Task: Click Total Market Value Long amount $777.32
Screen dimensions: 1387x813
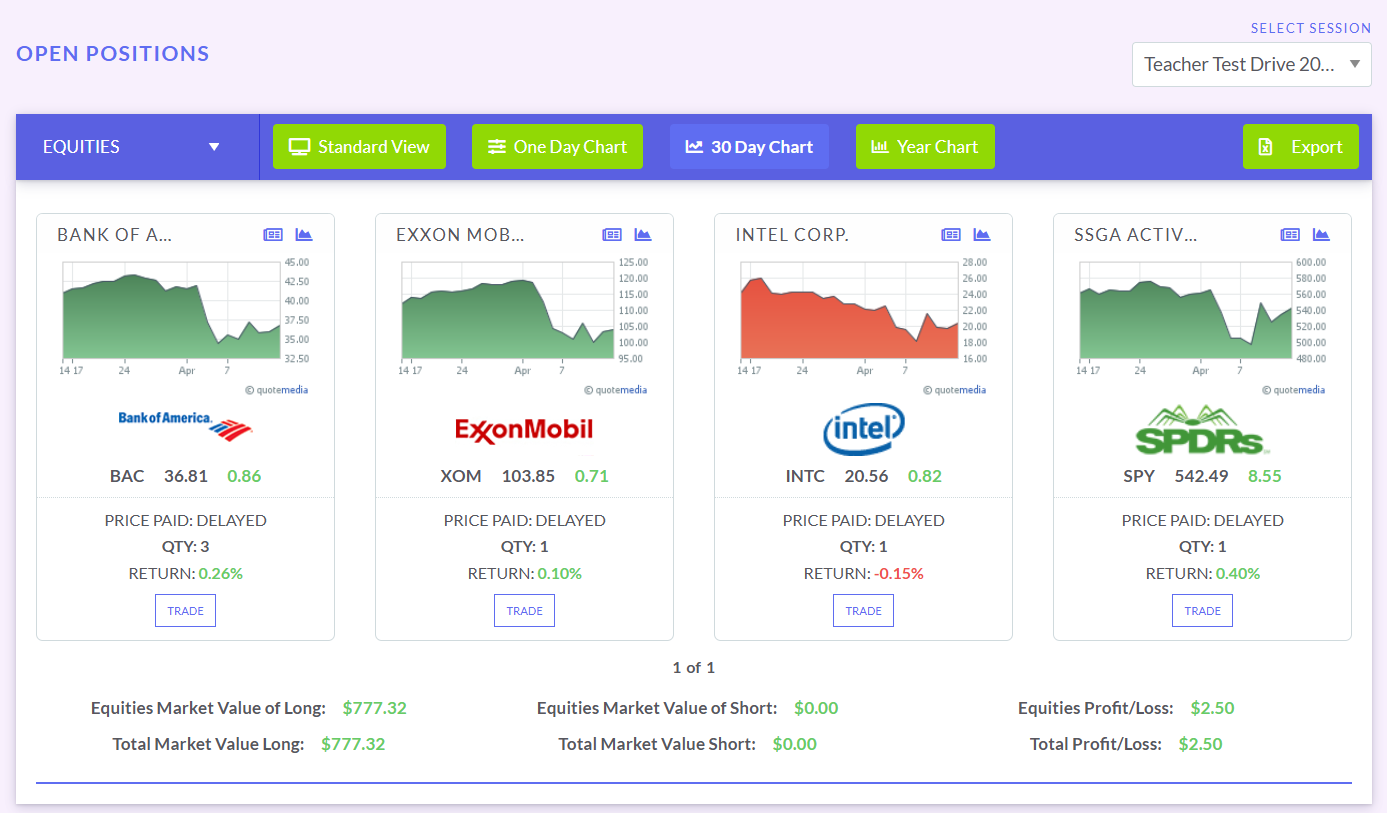Action: pyautogui.click(x=353, y=744)
